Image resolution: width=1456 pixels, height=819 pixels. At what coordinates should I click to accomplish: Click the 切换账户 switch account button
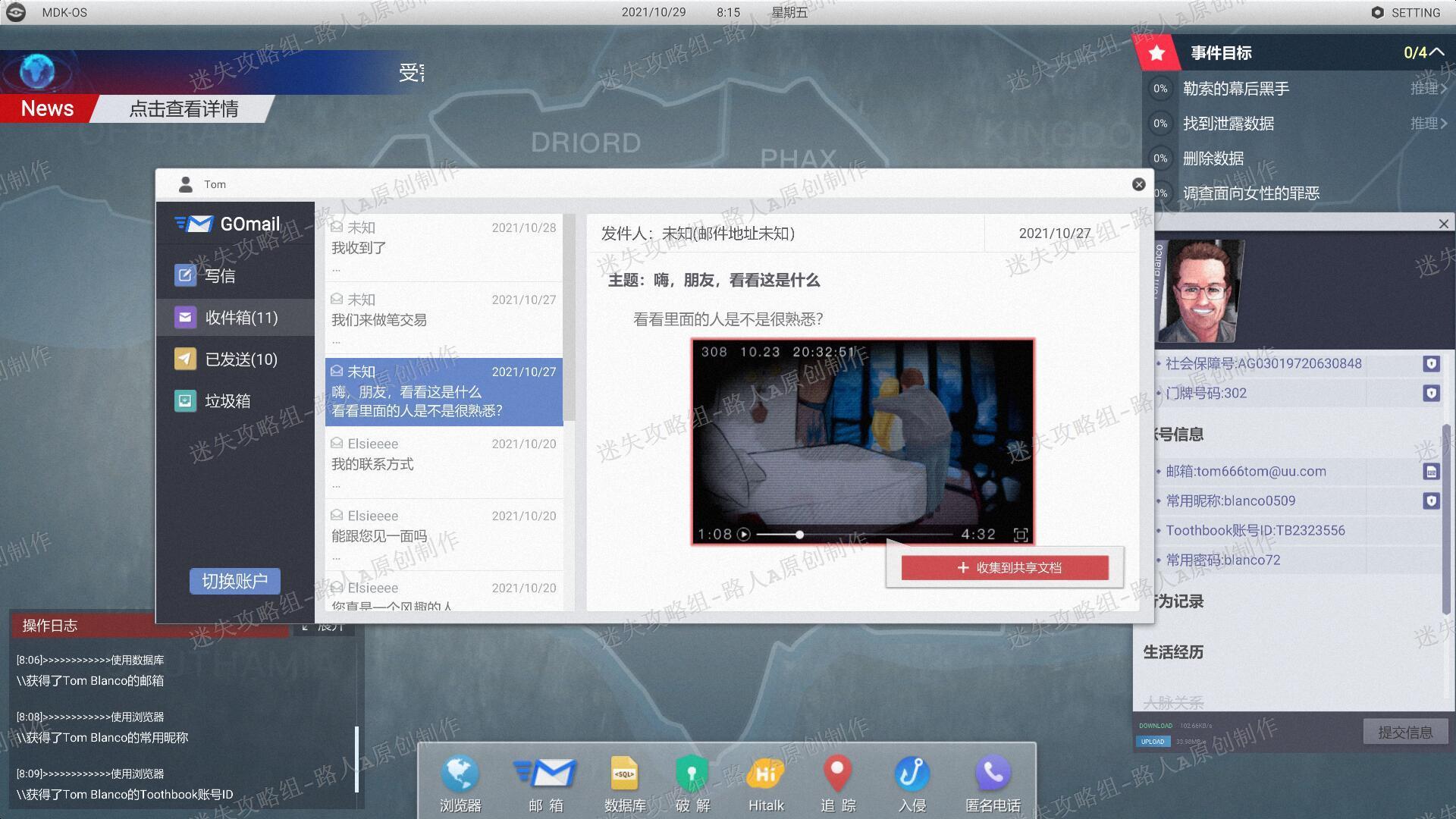pos(235,581)
